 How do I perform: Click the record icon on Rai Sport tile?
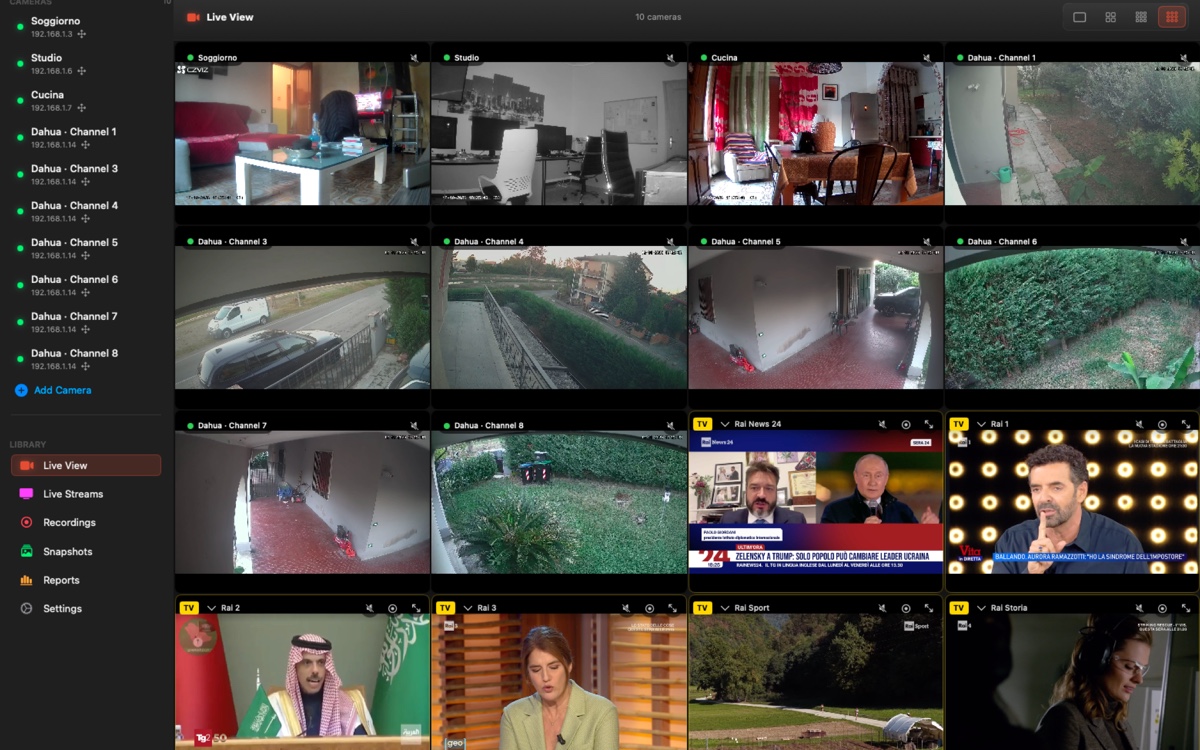(x=906, y=608)
